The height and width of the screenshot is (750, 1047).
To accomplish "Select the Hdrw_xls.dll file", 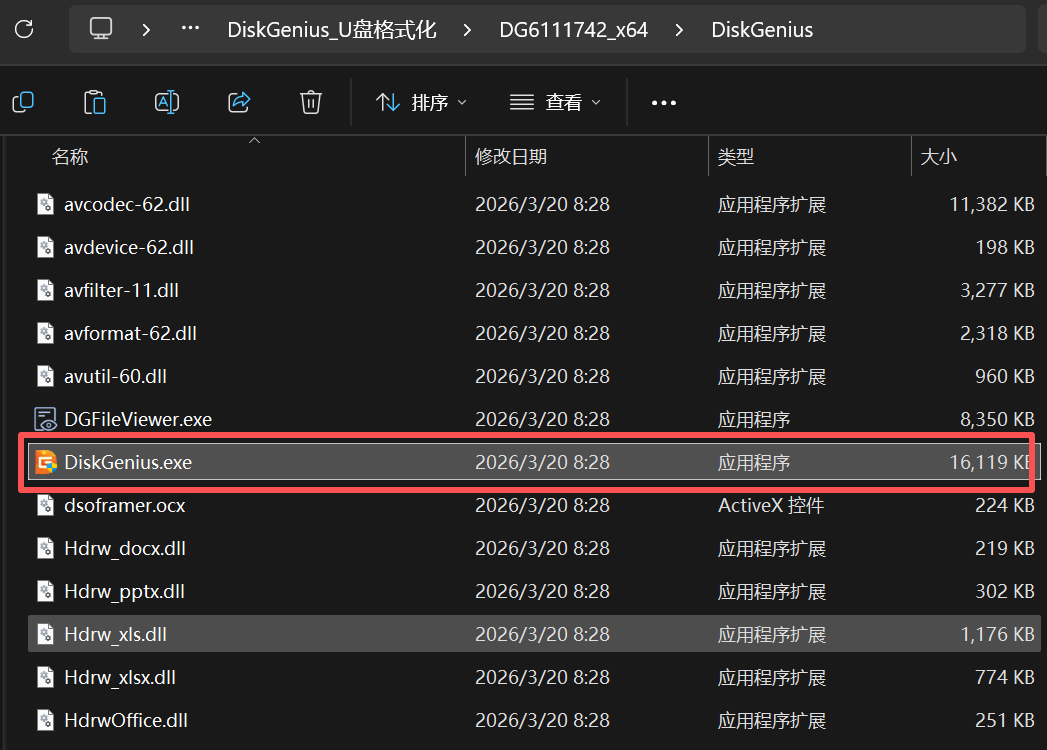I will coord(534,634).
